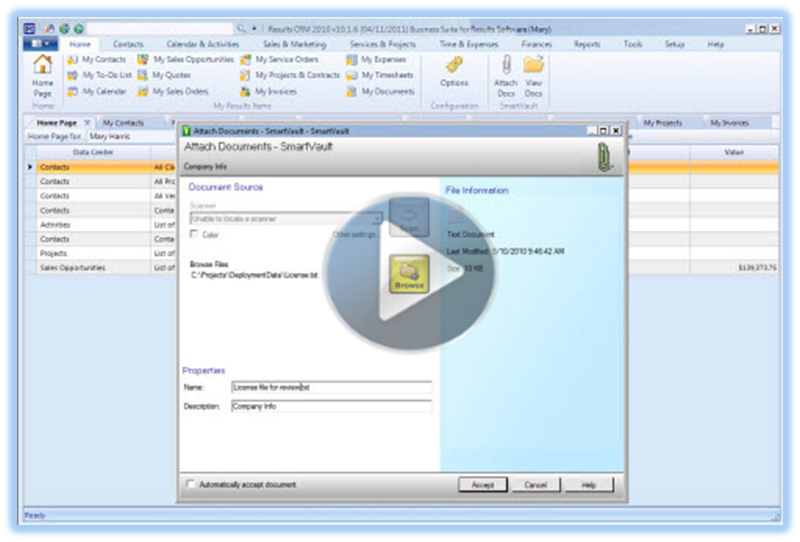
Task: Click Attach Docs SmartVault icon
Action: (x=506, y=76)
